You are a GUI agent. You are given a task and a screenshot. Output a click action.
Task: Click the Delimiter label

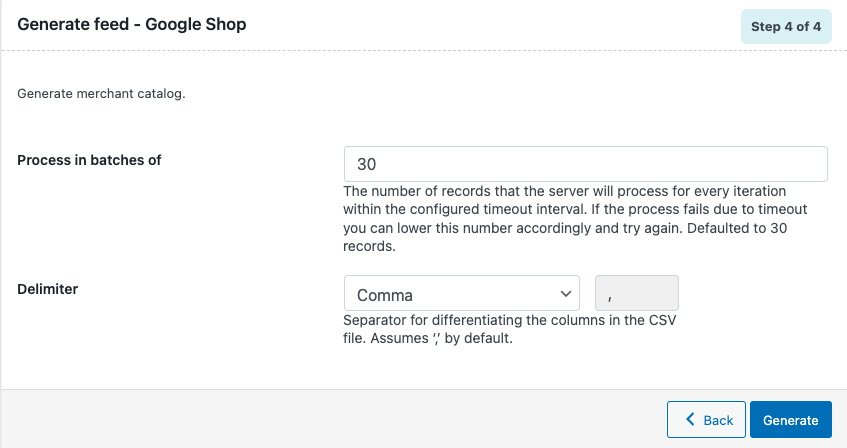(x=48, y=289)
